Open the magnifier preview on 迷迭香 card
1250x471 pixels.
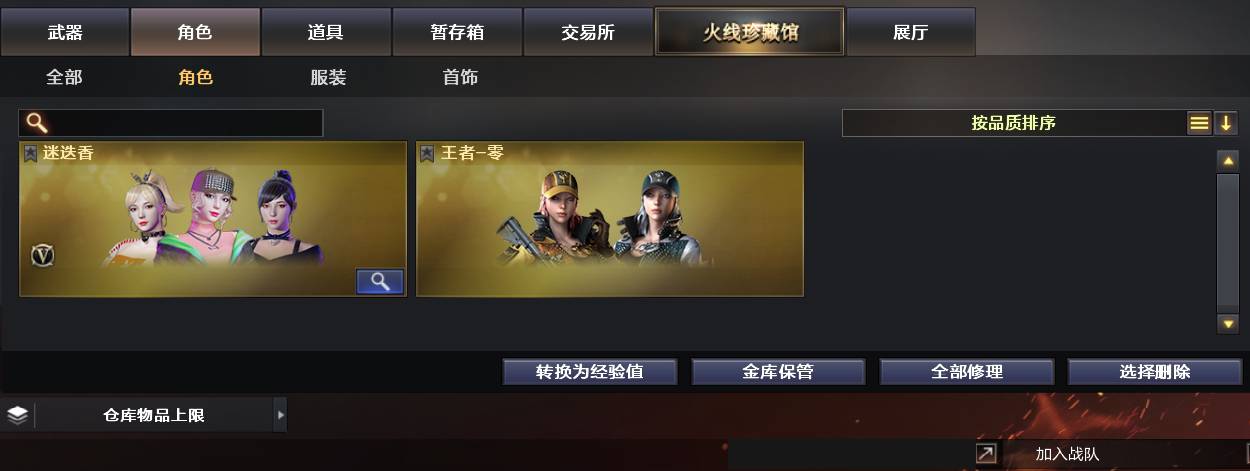(380, 282)
